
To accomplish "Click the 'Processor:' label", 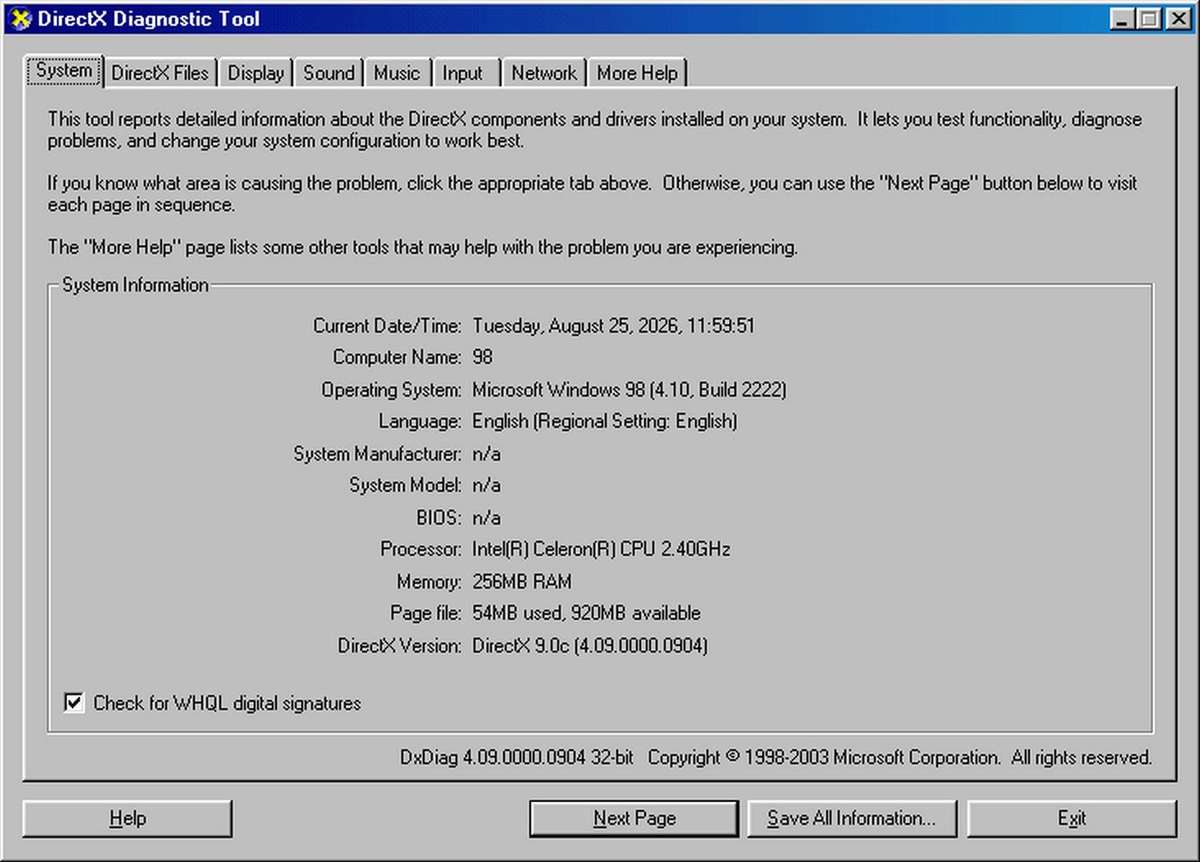I will 420,549.
